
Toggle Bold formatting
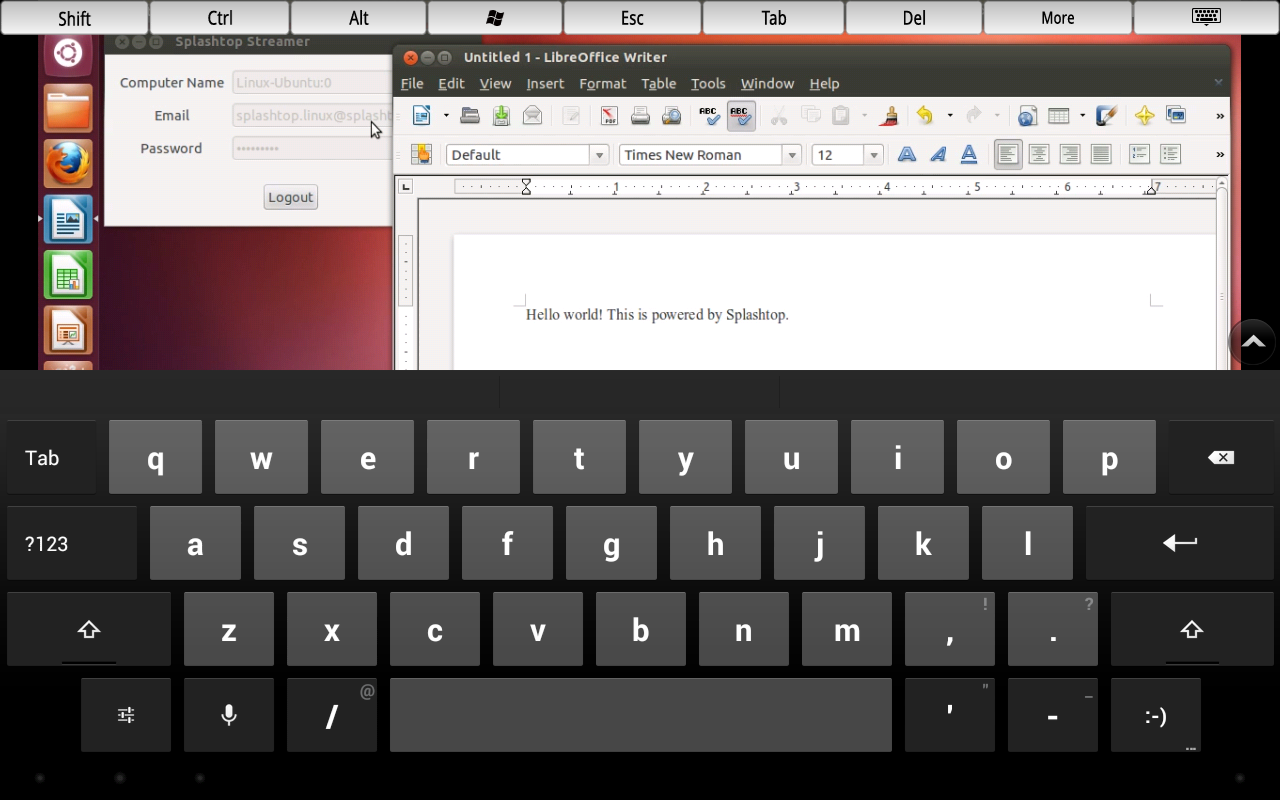[x=907, y=154]
